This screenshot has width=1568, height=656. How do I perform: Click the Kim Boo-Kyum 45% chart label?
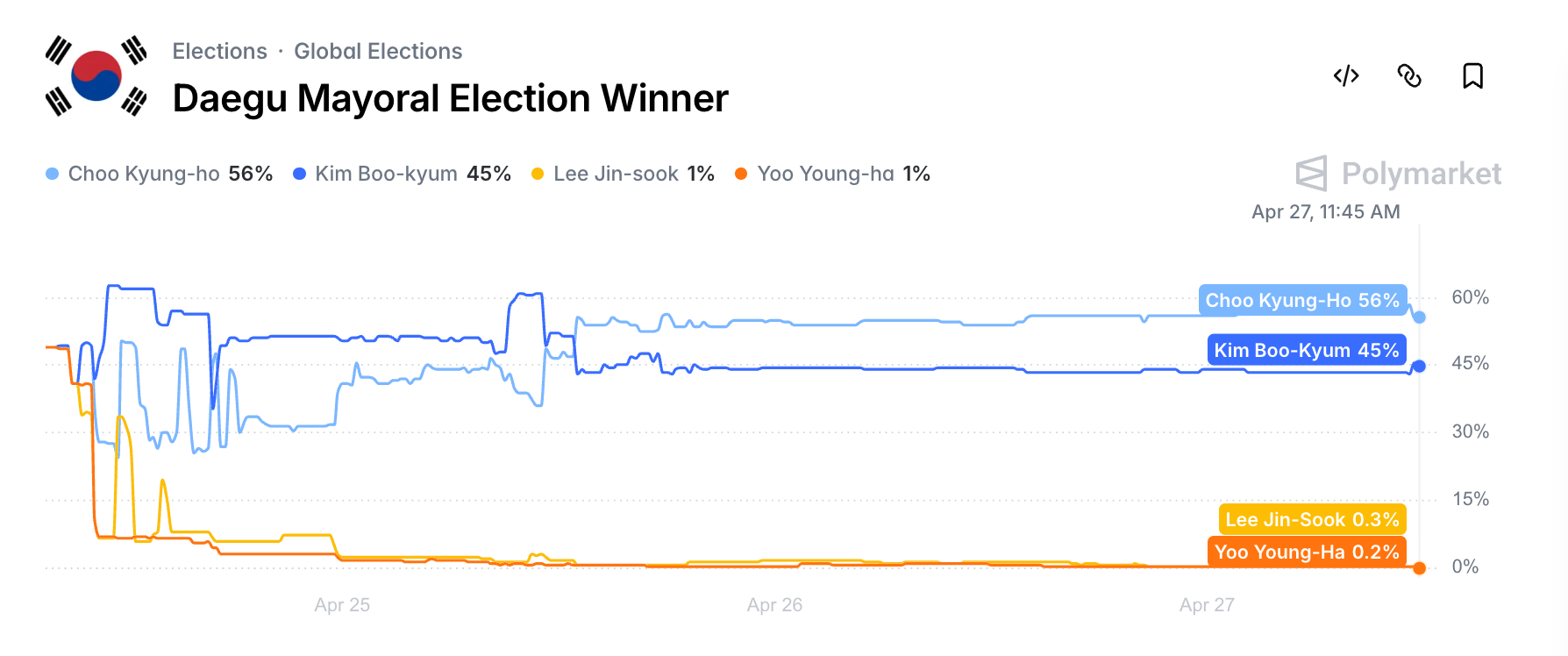[x=1306, y=350]
